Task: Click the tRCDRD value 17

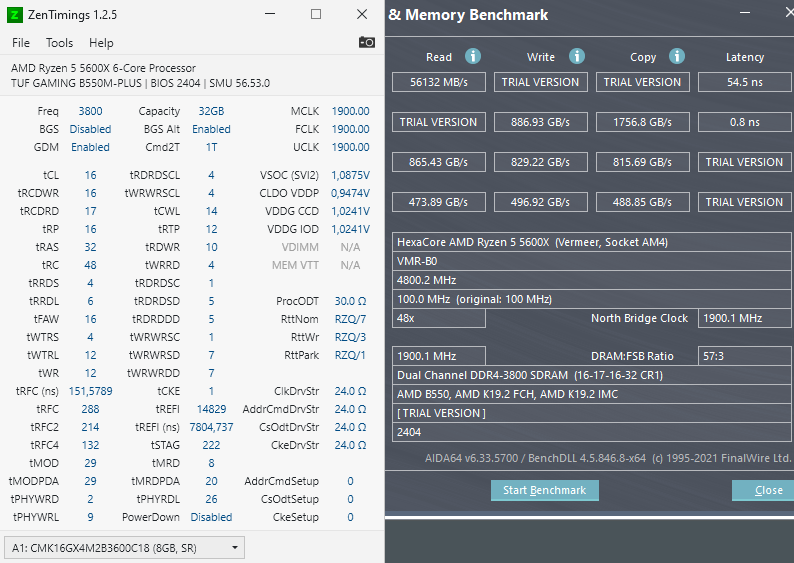Action: [90, 211]
